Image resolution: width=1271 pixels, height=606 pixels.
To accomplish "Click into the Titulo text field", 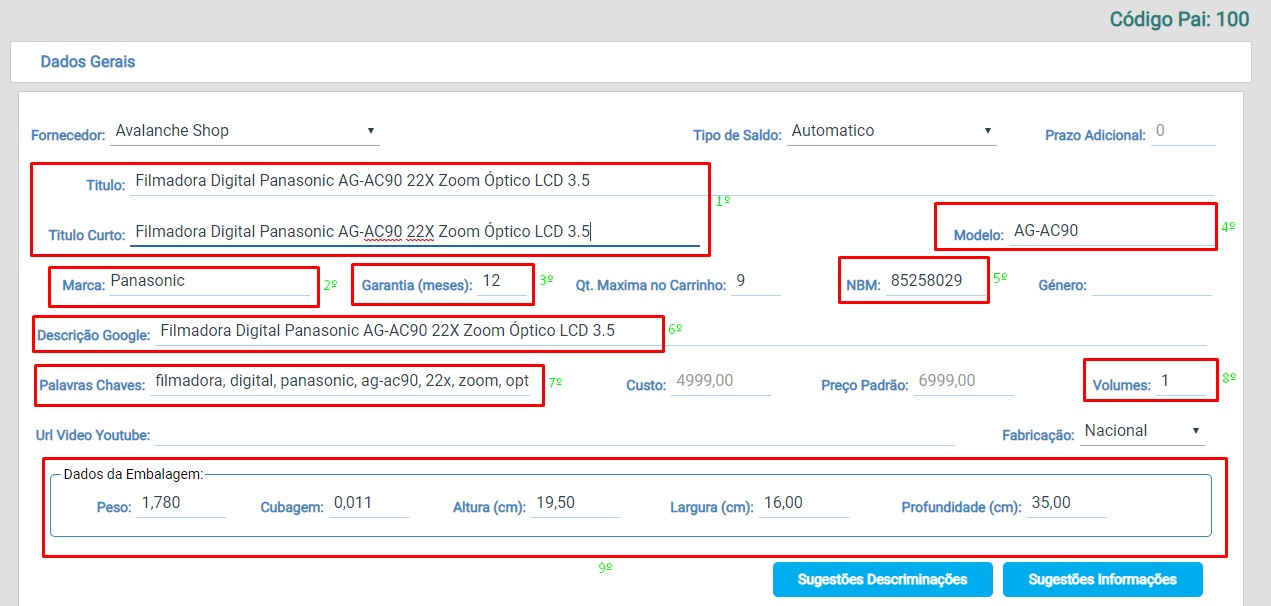I will (x=671, y=182).
